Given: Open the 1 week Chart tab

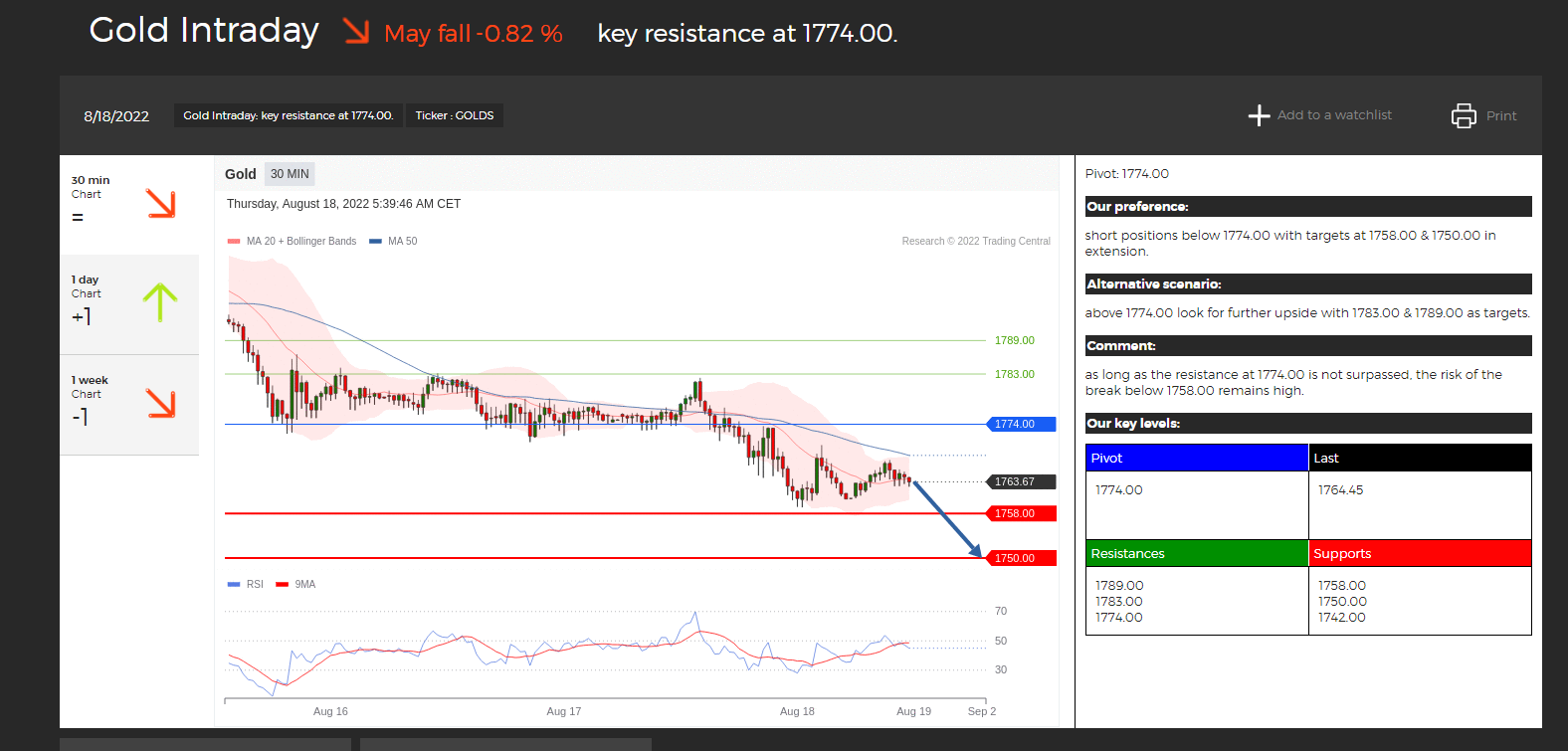Looking at the screenshot, I should coord(129,405).
